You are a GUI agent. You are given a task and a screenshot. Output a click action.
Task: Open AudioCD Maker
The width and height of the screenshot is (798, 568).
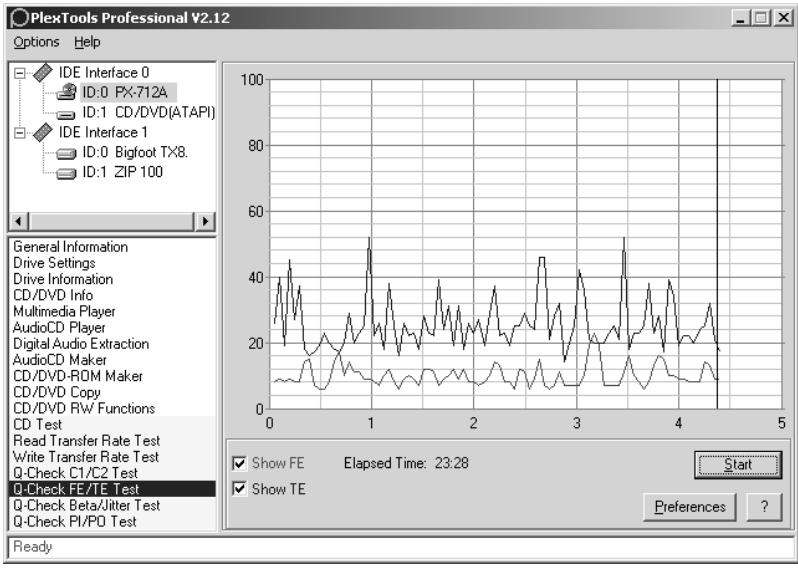tap(60, 360)
